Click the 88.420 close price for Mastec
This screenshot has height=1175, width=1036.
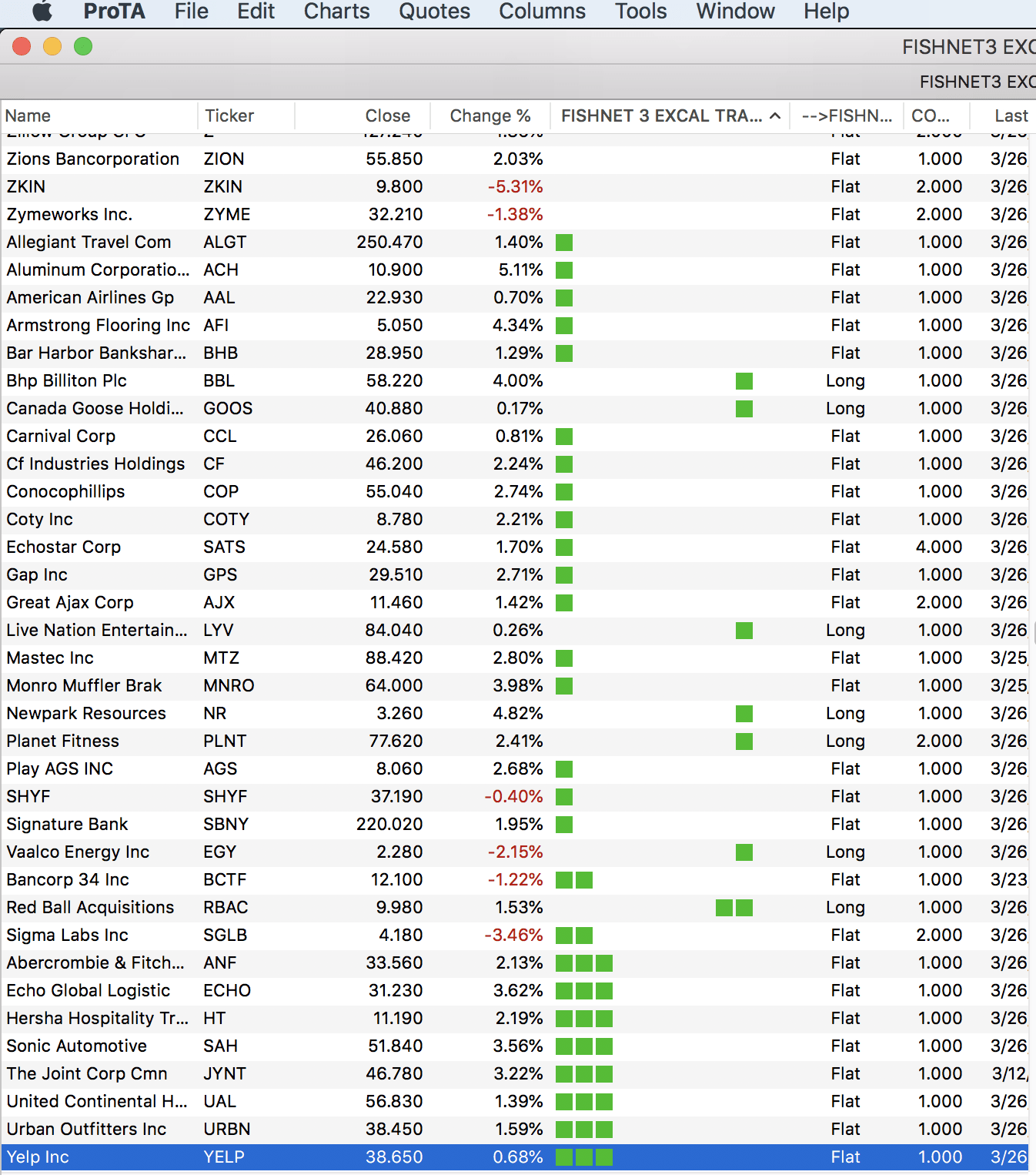click(x=394, y=658)
